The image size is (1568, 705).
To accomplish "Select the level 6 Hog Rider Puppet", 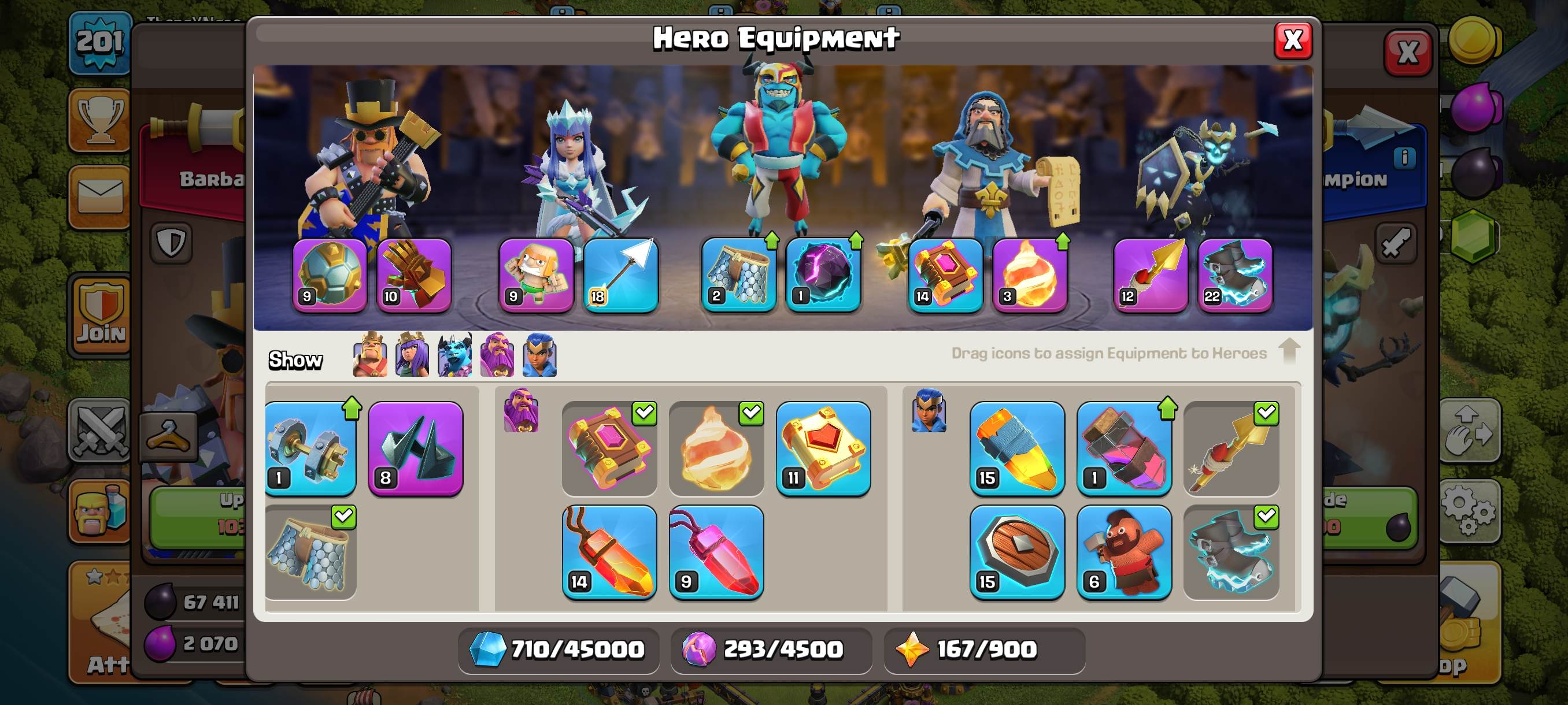I will [x=1123, y=552].
